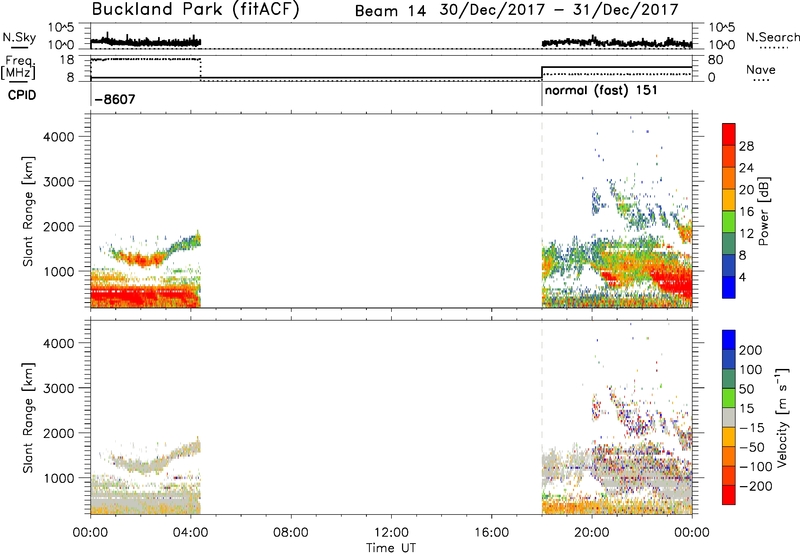
Task: Click the 'Buckland Park (fitACF)' title
Action: point(195,10)
